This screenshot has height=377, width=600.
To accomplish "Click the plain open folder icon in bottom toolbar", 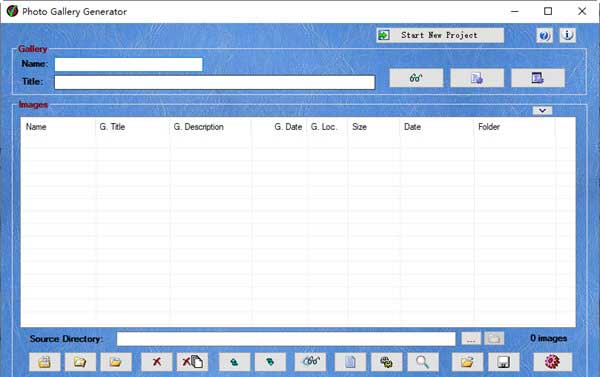I will (116, 362).
